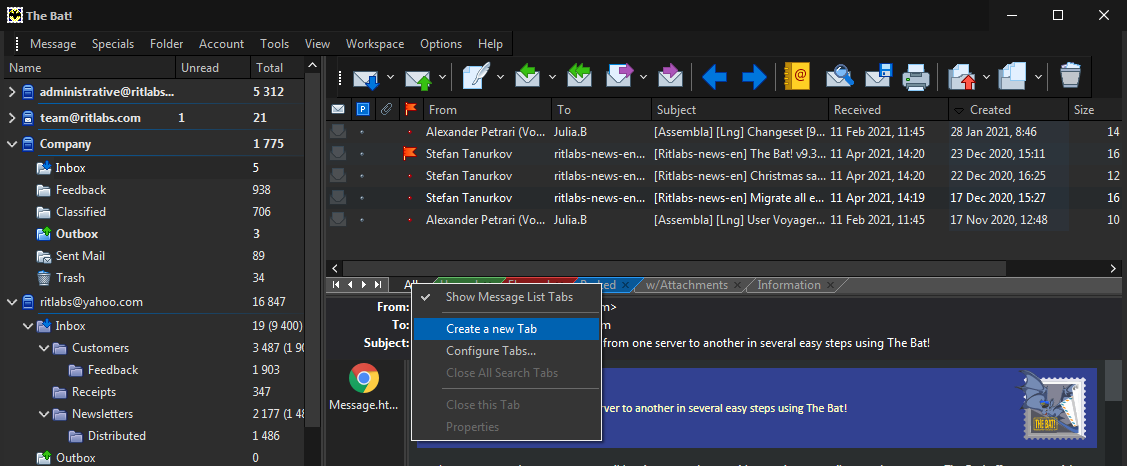1127x466 pixels.
Task: Switch to the w/Attachments tab
Action: coord(686,285)
